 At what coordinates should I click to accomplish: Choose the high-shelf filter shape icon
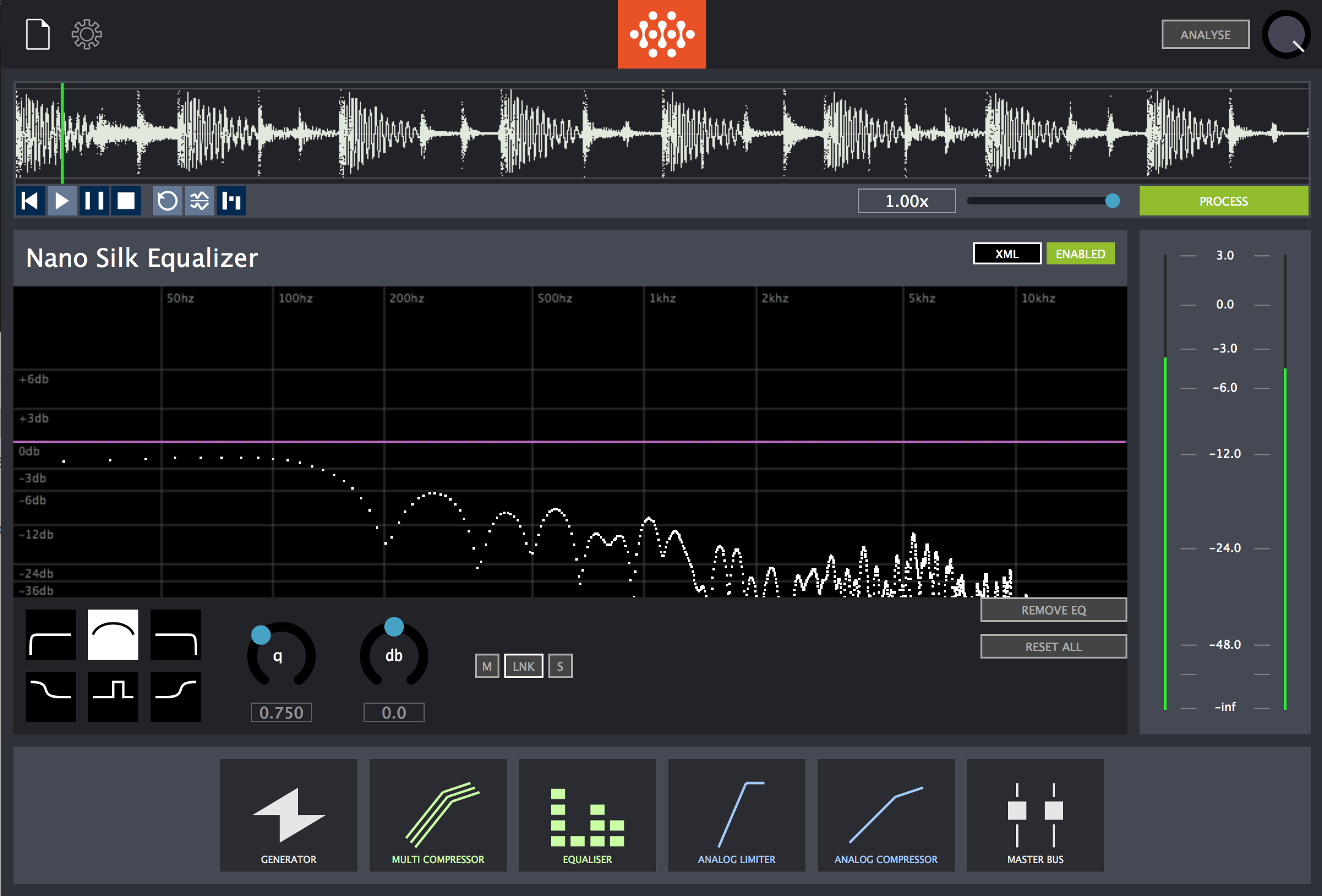point(176,696)
